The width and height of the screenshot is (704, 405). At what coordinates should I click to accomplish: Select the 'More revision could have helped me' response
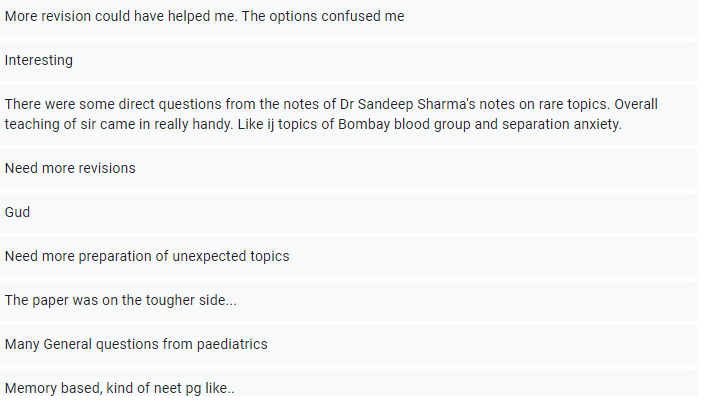[x=349, y=17]
